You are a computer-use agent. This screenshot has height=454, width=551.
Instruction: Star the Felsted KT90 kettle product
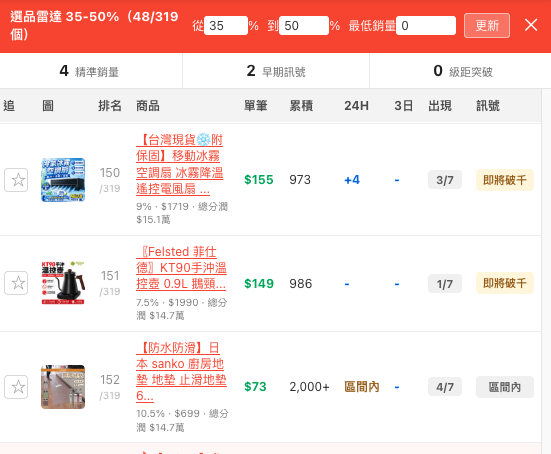point(16,283)
